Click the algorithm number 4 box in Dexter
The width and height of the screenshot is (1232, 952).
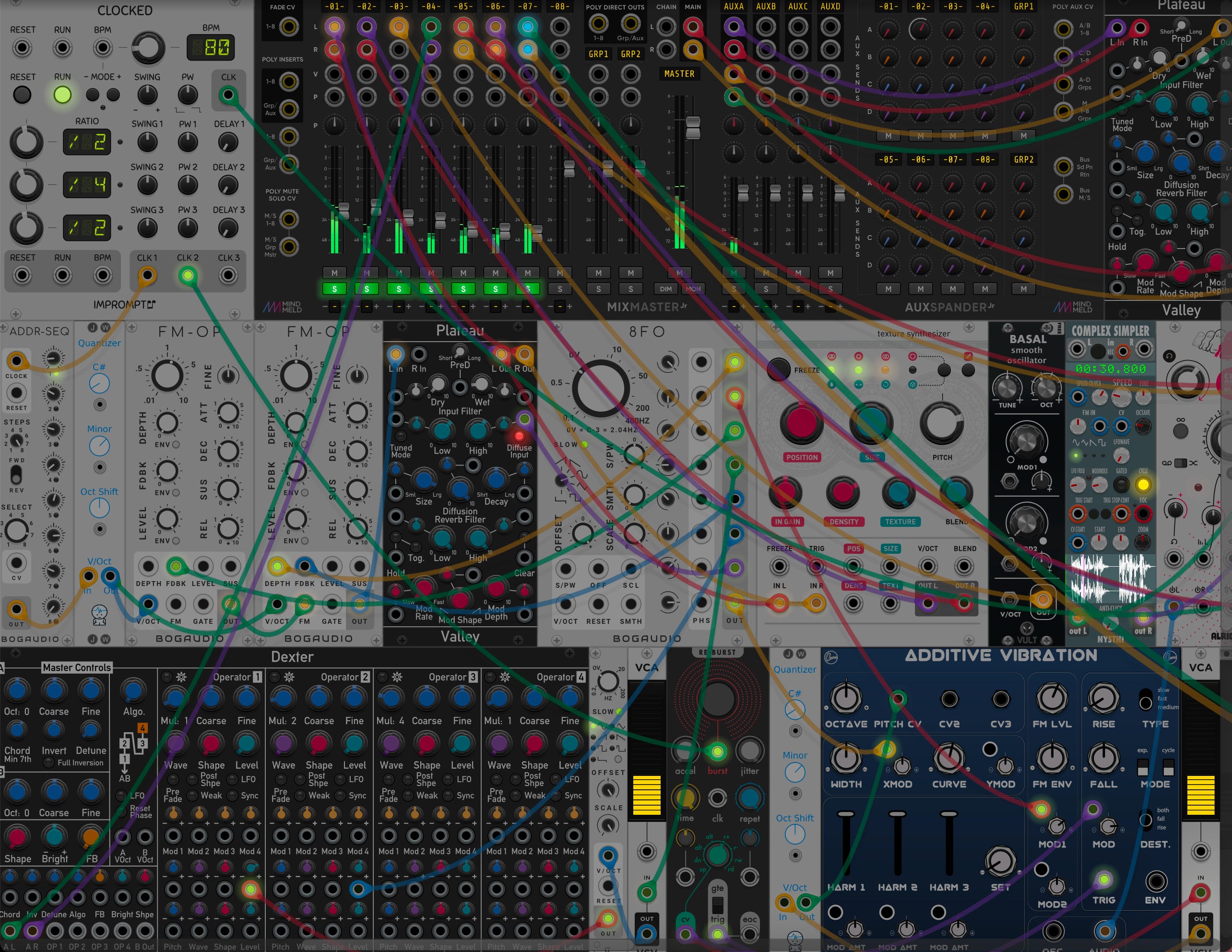click(142, 728)
